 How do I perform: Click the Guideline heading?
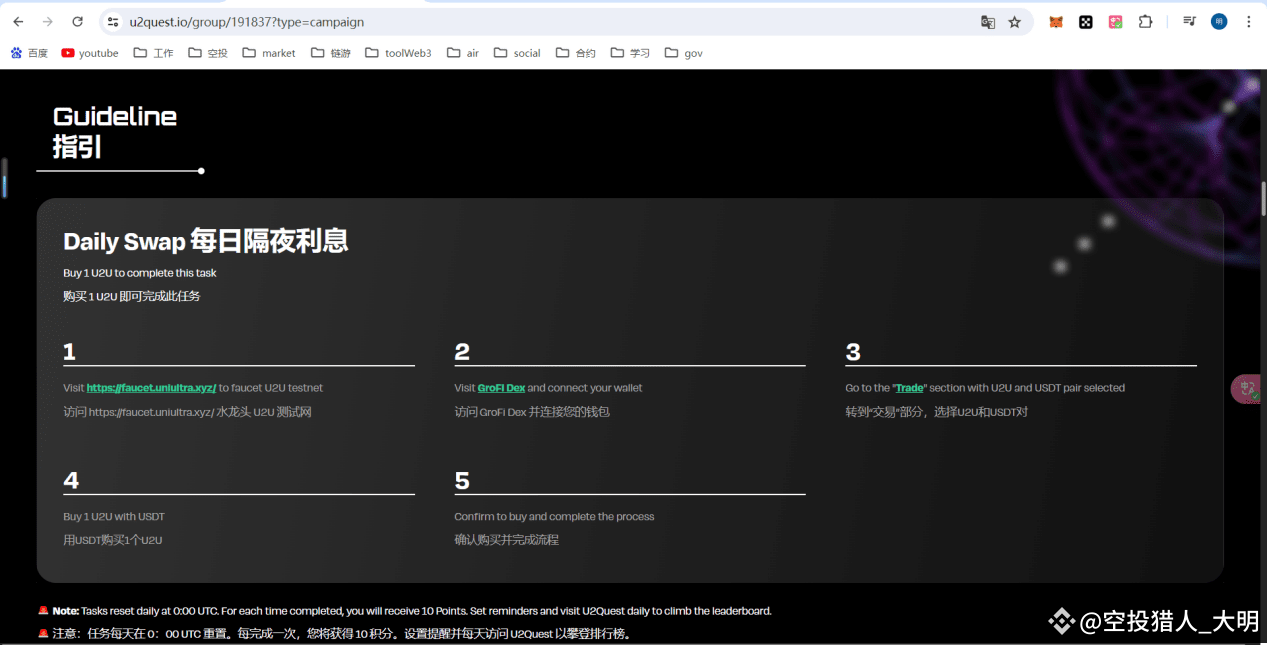(115, 116)
